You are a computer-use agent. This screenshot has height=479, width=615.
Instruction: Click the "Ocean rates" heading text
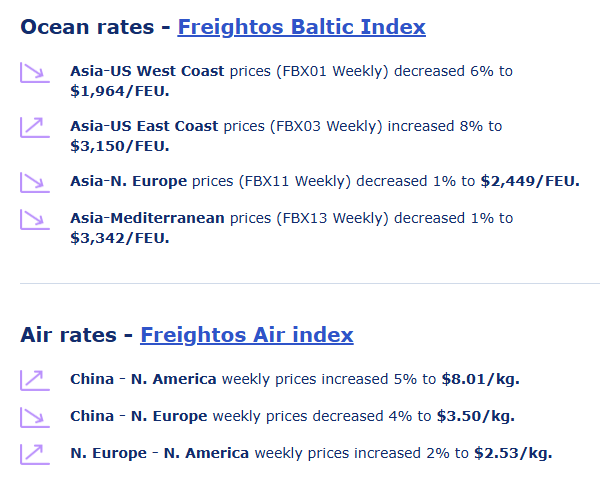pyautogui.click(x=88, y=27)
